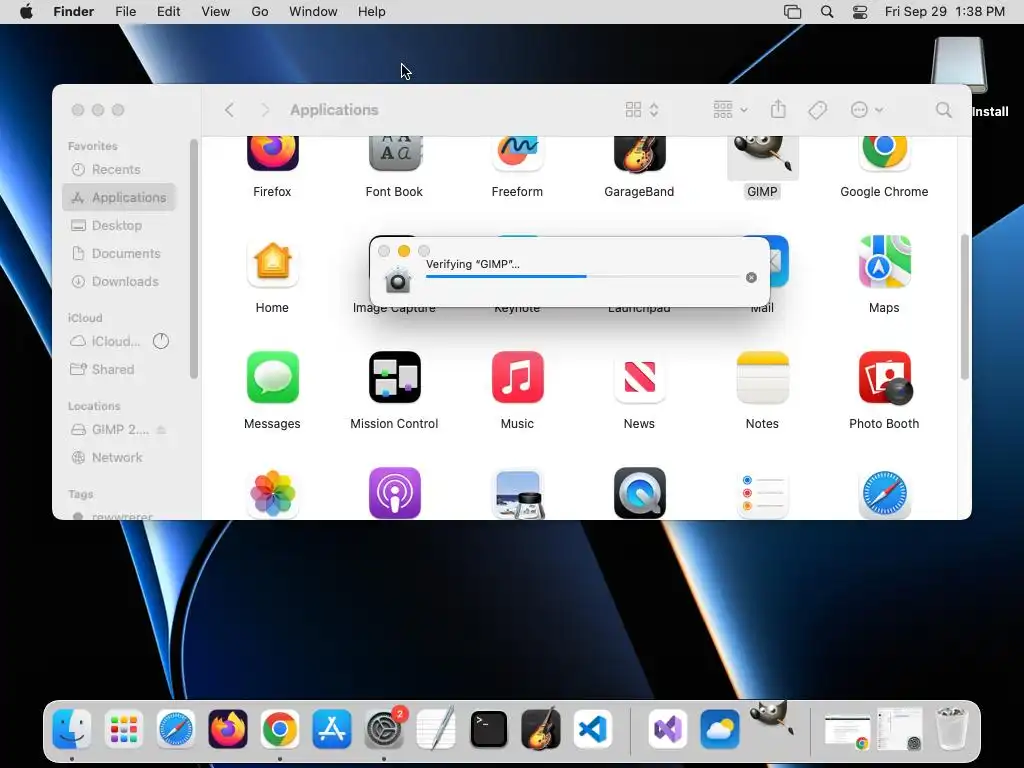Open App Store from the Dock
This screenshot has height=768, width=1024.
(332, 729)
